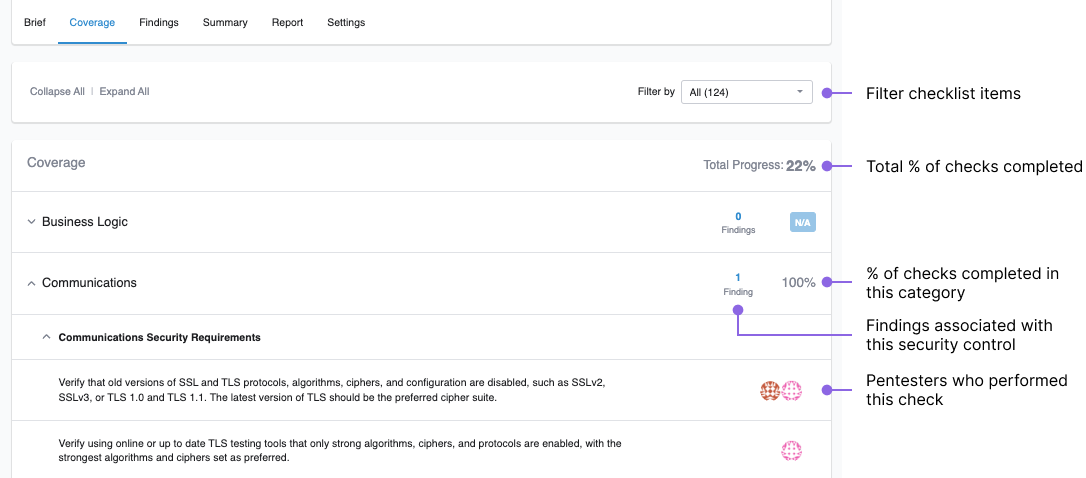
Task: Click the Collapse All link
Action: tap(57, 91)
